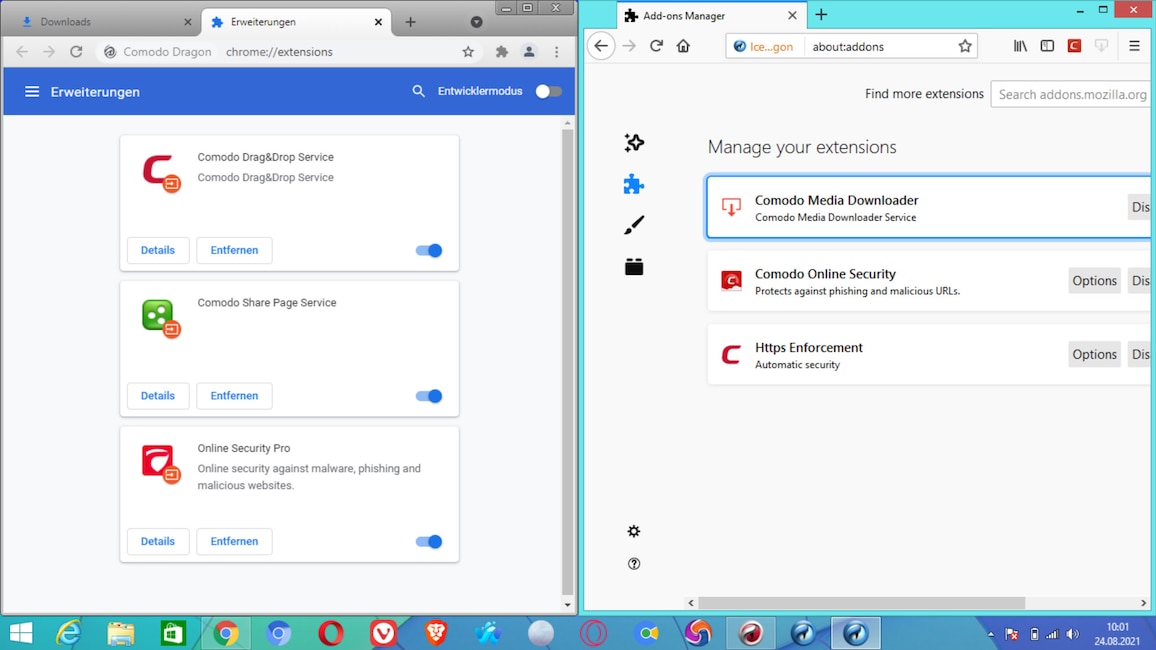Show Details for Online Security Pro
Viewport: 1156px width, 650px height.
click(x=158, y=541)
